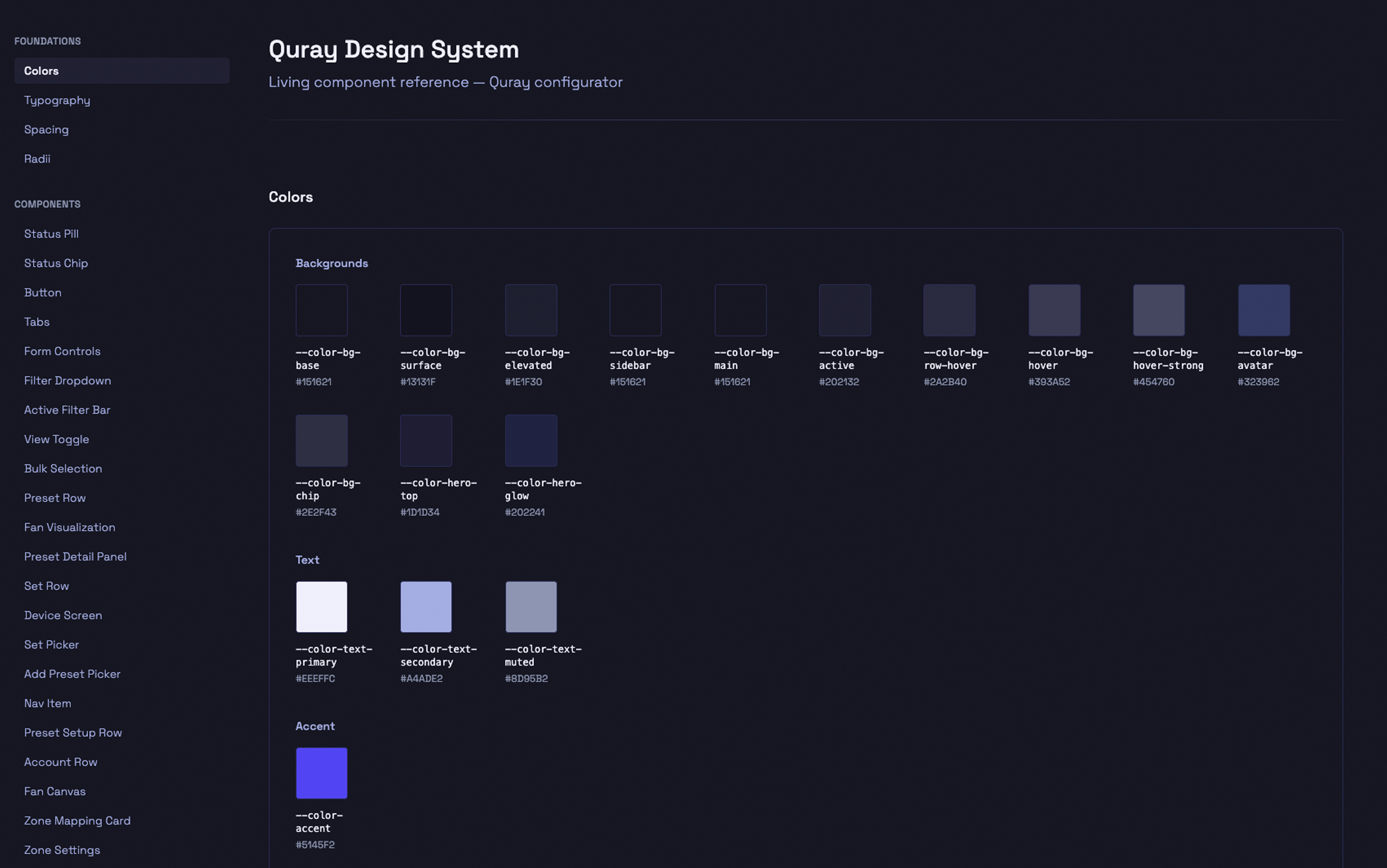Image resolution: width=1387 pixels, height=868 pixels.
Task: Click the hex value #454760
Action: [x=1154, y=382]
